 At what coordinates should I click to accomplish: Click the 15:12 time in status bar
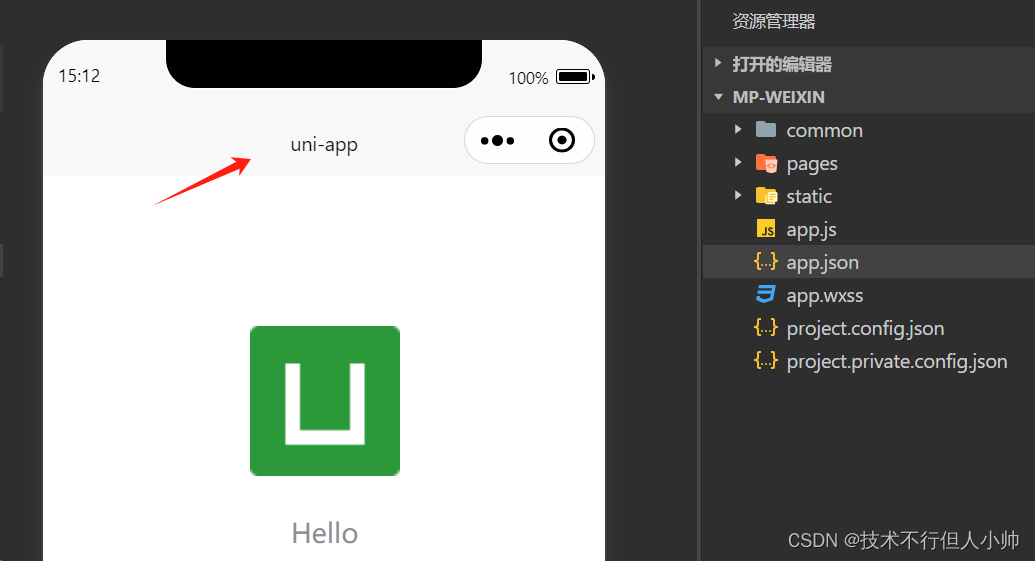[x=79, y=76]
